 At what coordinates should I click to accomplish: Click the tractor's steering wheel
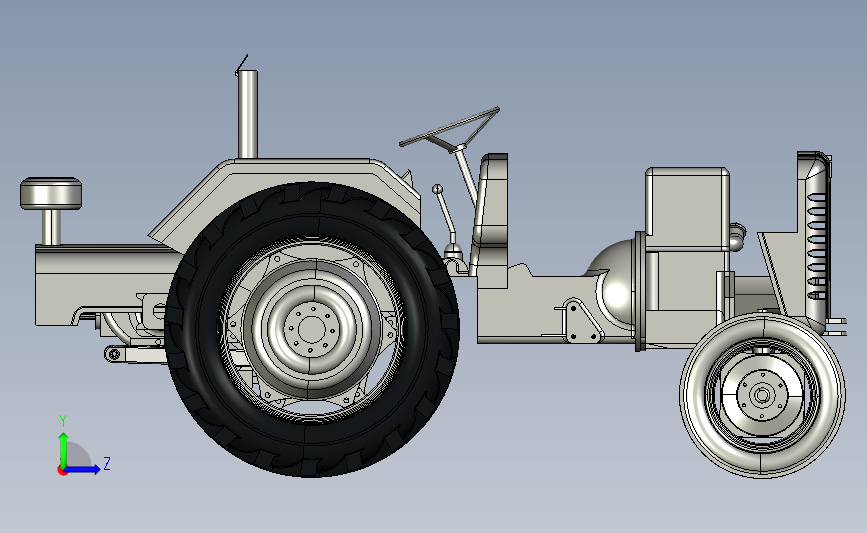pyautogui.click(x=449, y=127)
